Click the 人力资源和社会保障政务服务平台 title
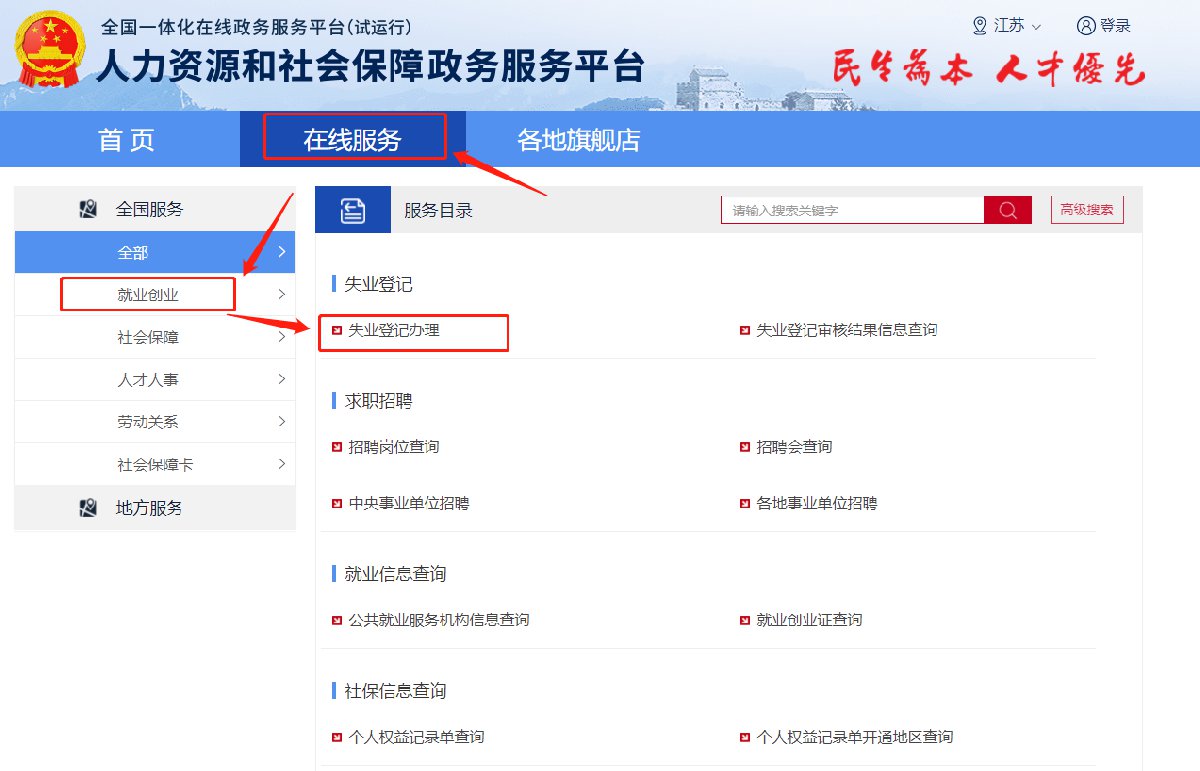This screenshot has height=771, width=1200. [369, 65]
